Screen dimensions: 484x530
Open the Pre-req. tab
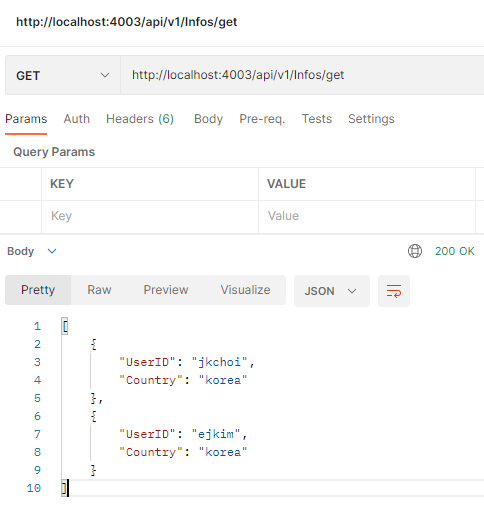coord(262,119)
